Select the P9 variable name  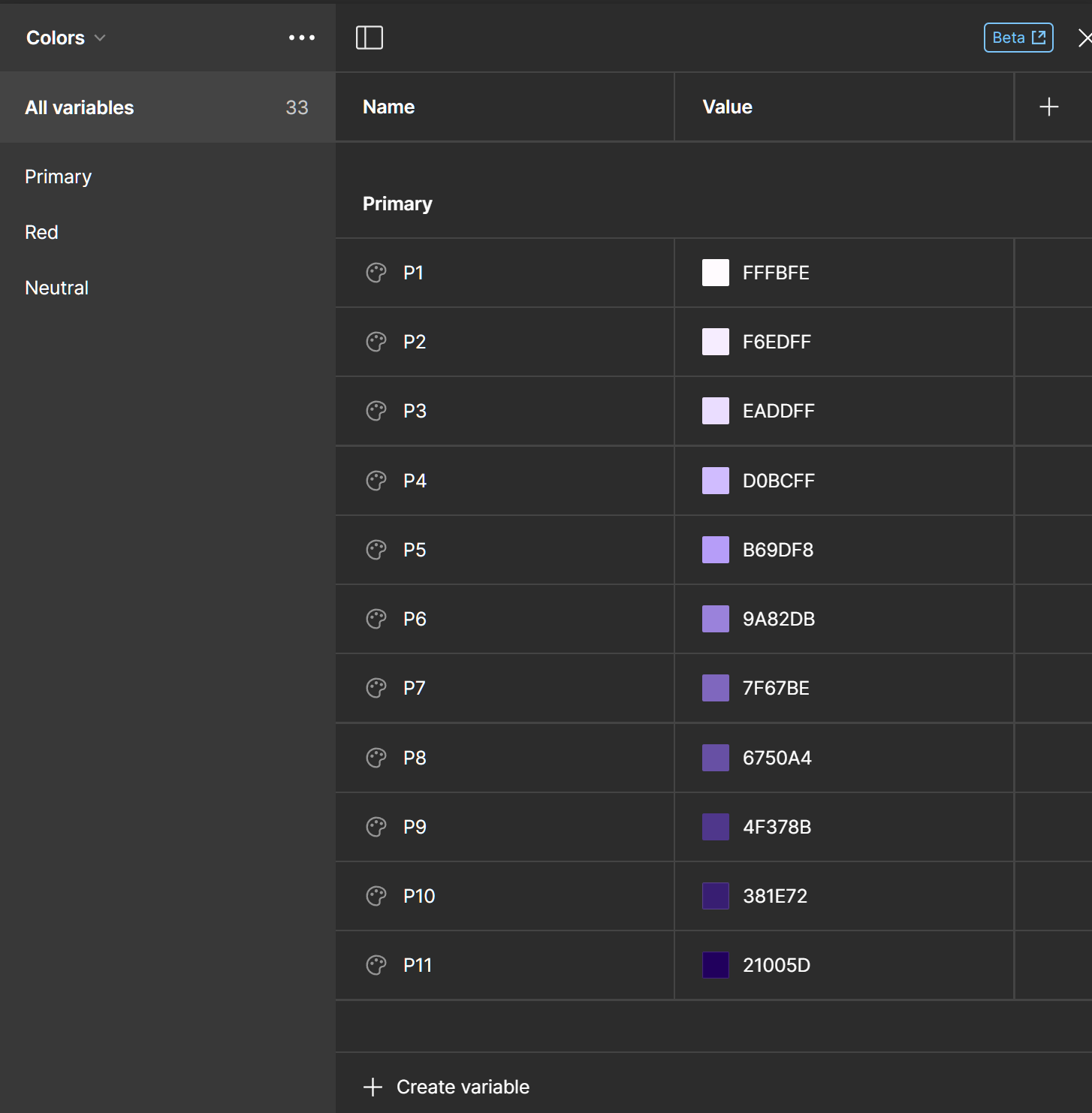point(415,827)
